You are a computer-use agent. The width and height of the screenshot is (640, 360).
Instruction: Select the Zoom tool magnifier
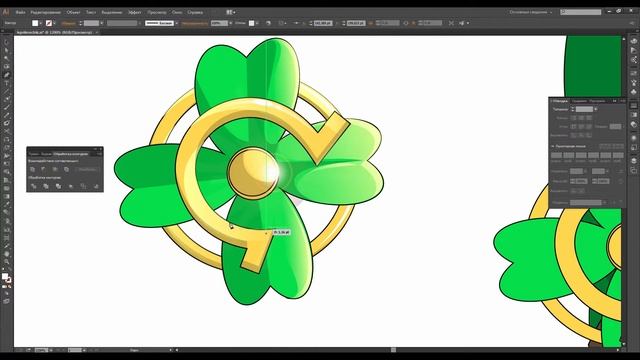(x=7, y=262)
